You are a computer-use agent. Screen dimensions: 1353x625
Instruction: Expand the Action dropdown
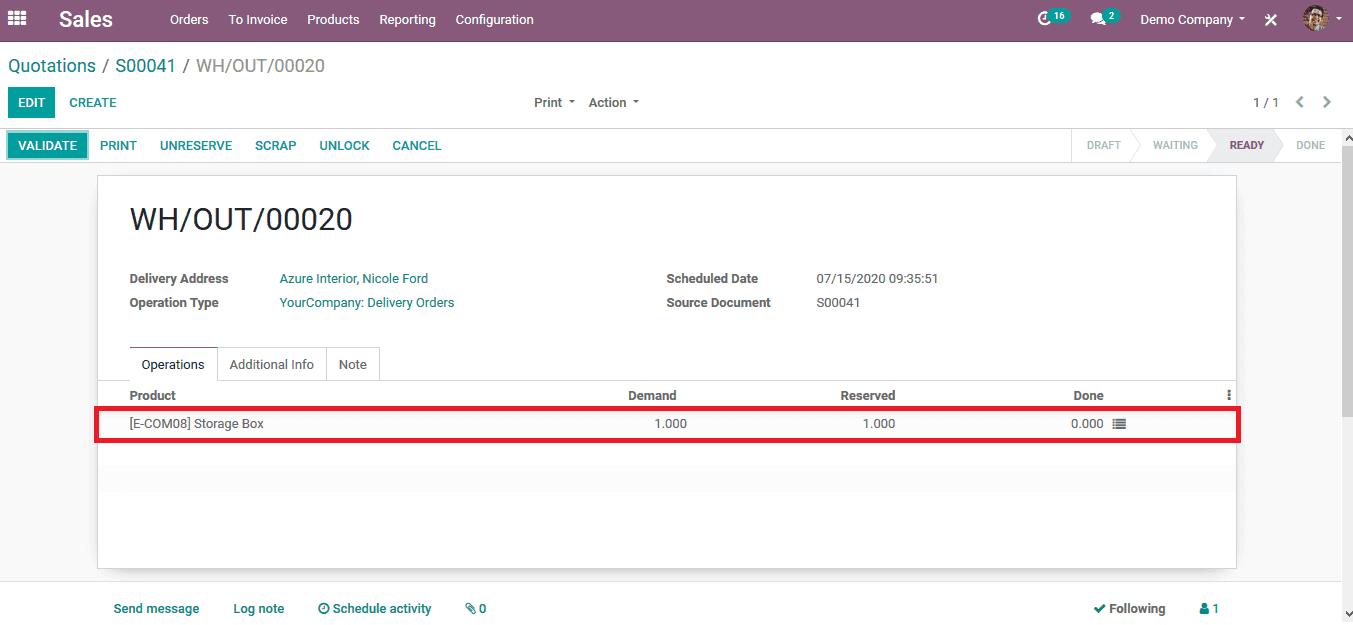613,102
